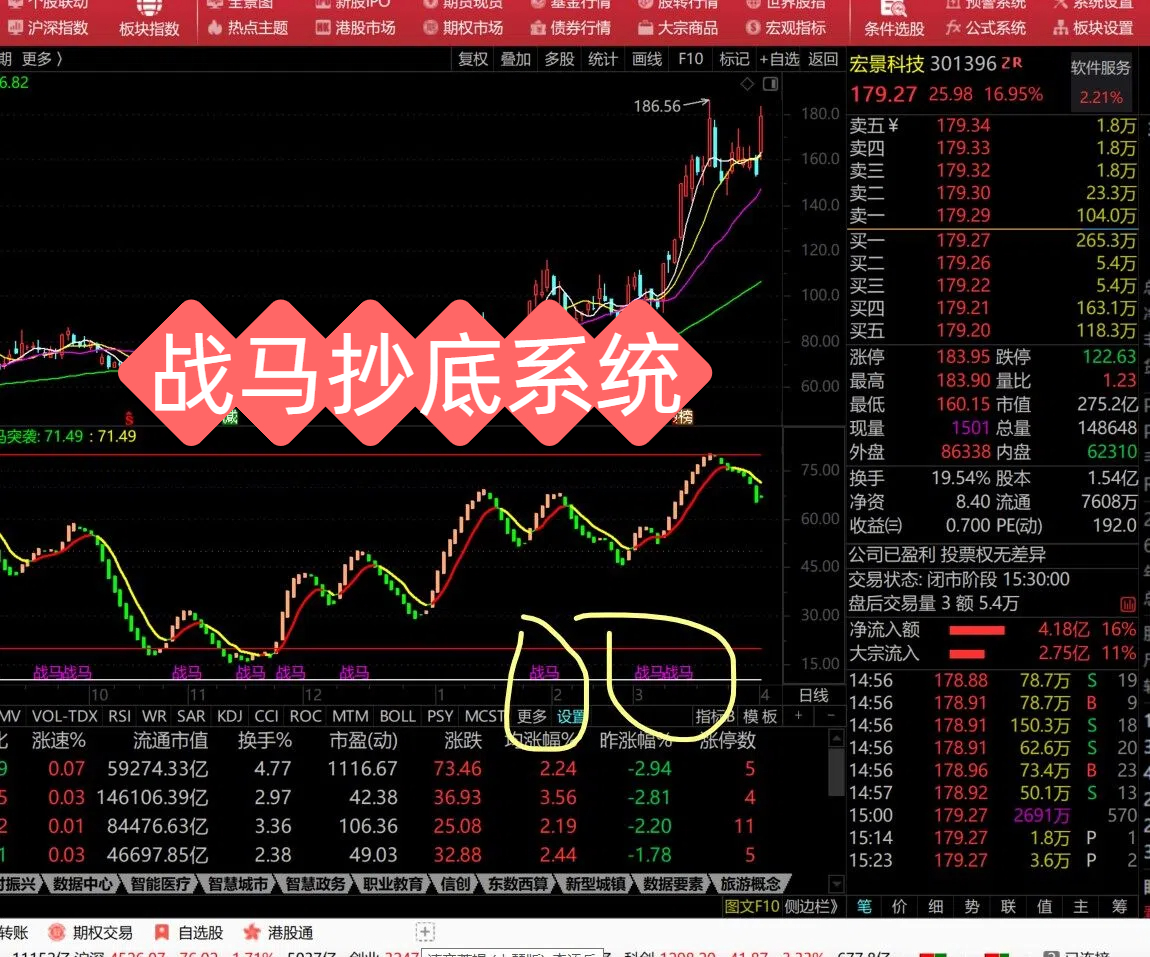Image resolution: width=1150 pixels, height=957 pixels.
Task: Open the 日线 period selector
Action: (x=813, y=695)
